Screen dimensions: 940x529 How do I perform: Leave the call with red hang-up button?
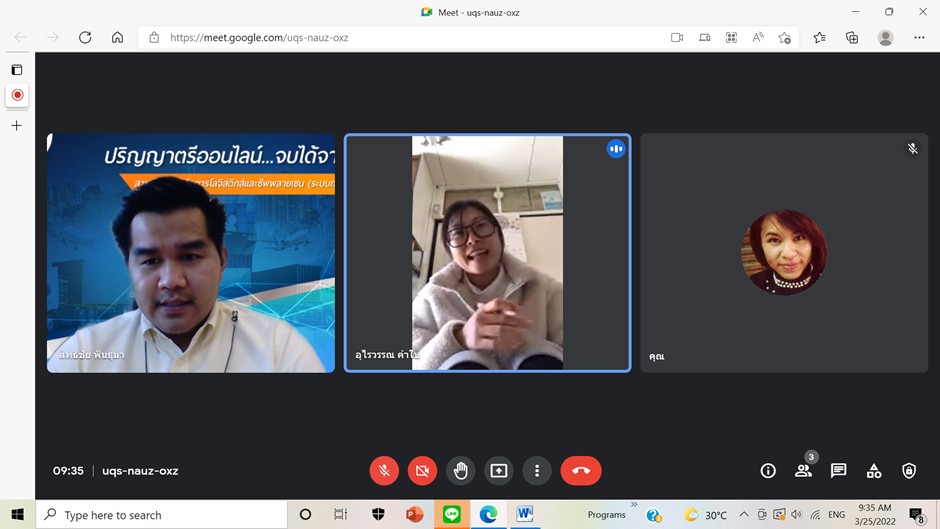pos(581,471)
